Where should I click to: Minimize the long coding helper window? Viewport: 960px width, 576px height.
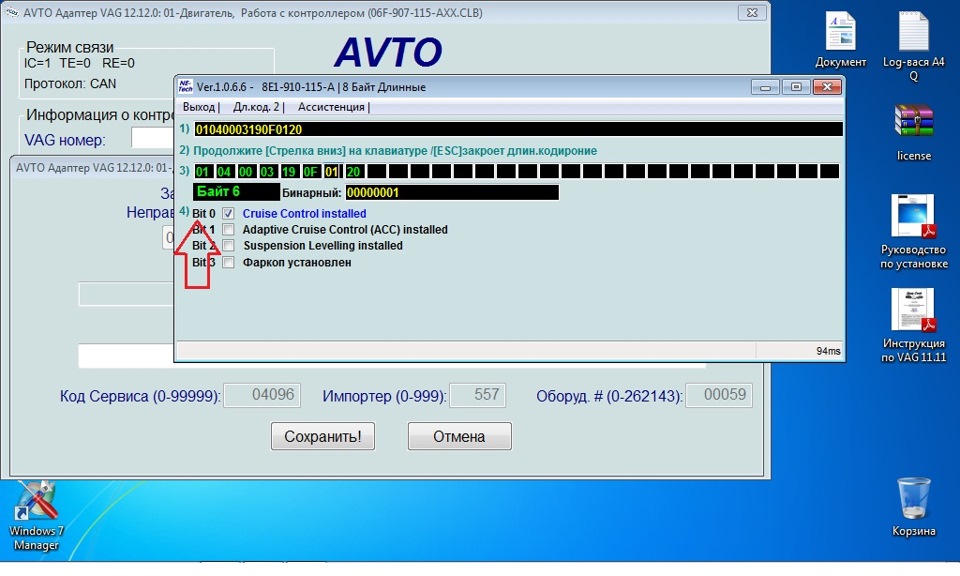point(765,87)
